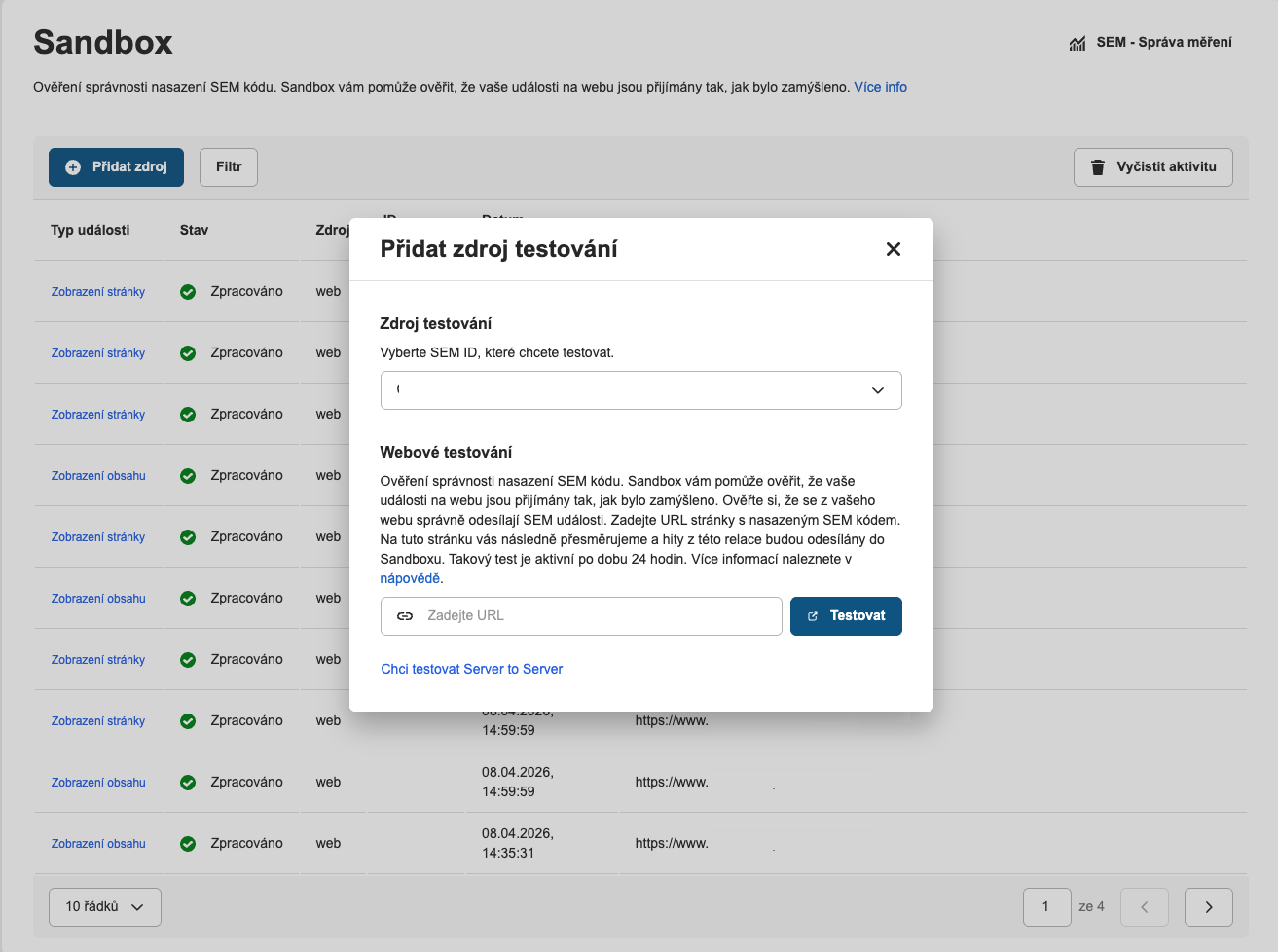Viewport: 1278px width, 952px height.
Task: Open the SEM ID selection dropdown
Action: (640, 390)
